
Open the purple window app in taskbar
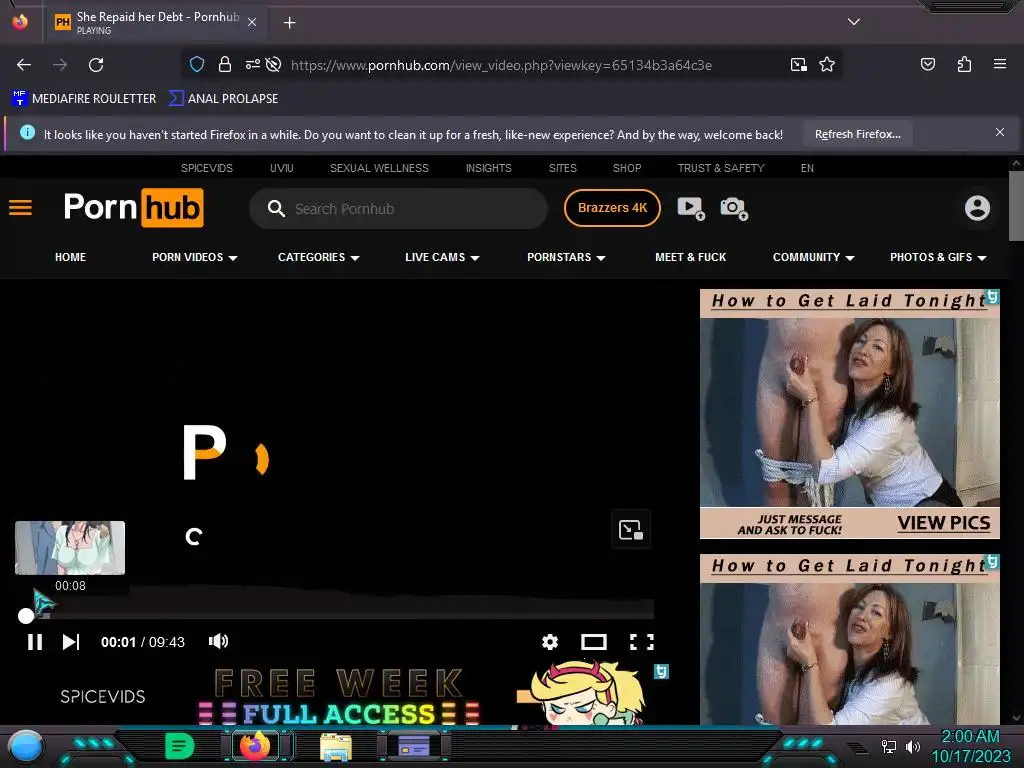click(x=414, y=746)
